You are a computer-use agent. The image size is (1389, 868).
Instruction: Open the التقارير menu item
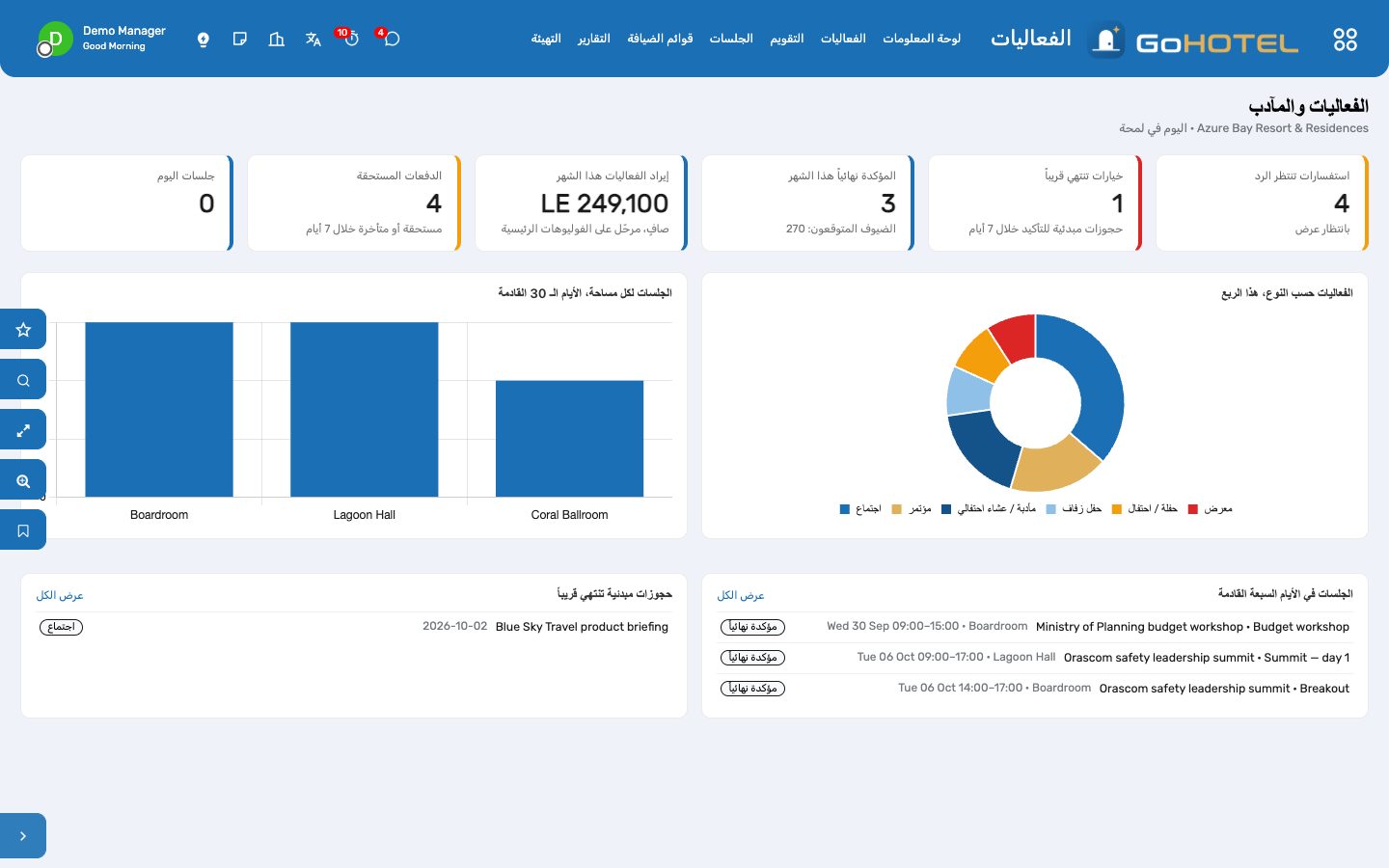[x=594, y=39]
